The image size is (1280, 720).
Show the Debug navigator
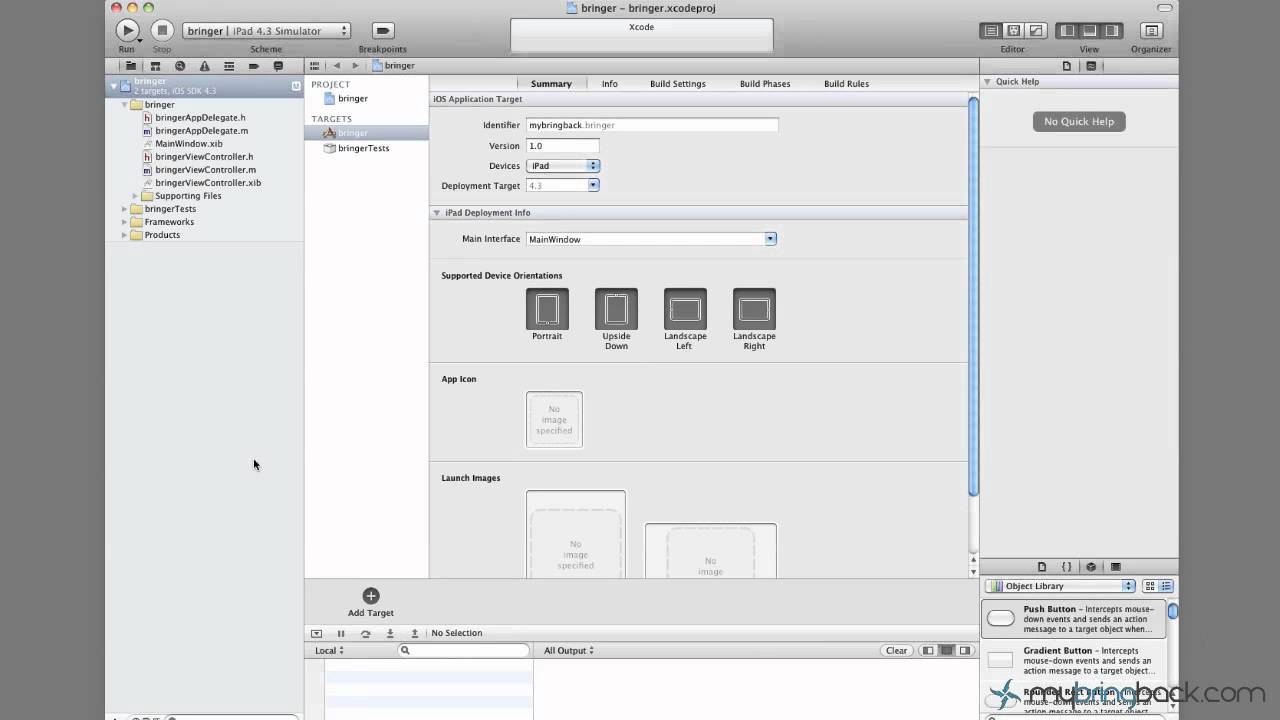click(229, 66)
